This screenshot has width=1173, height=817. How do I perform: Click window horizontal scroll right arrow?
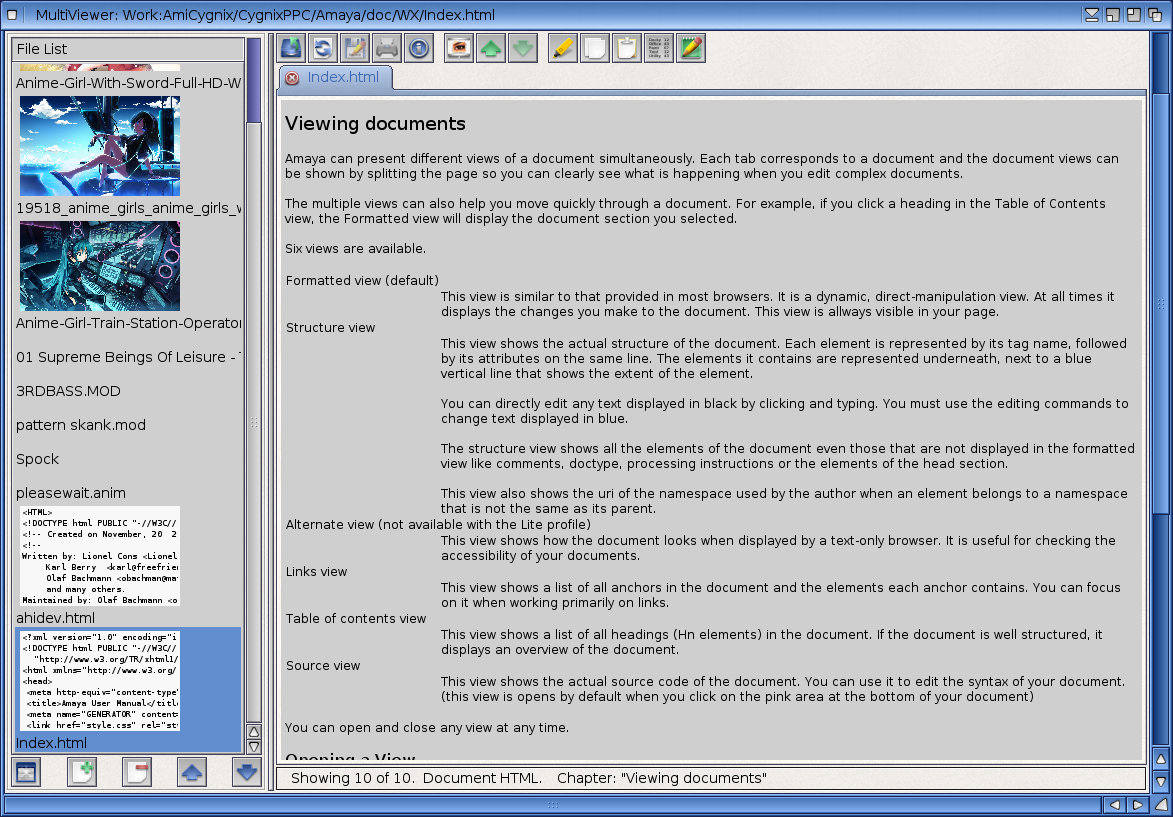click(1137, 805)
